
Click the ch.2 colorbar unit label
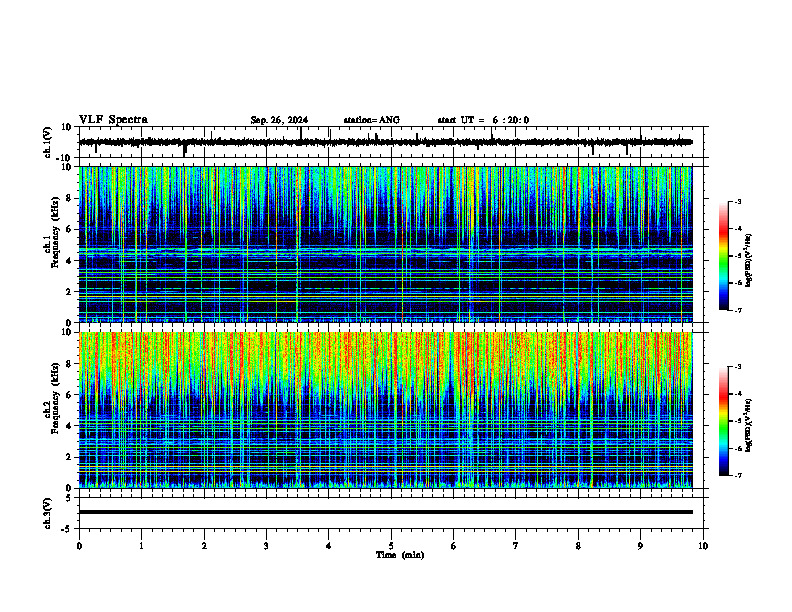pos(749,425)
